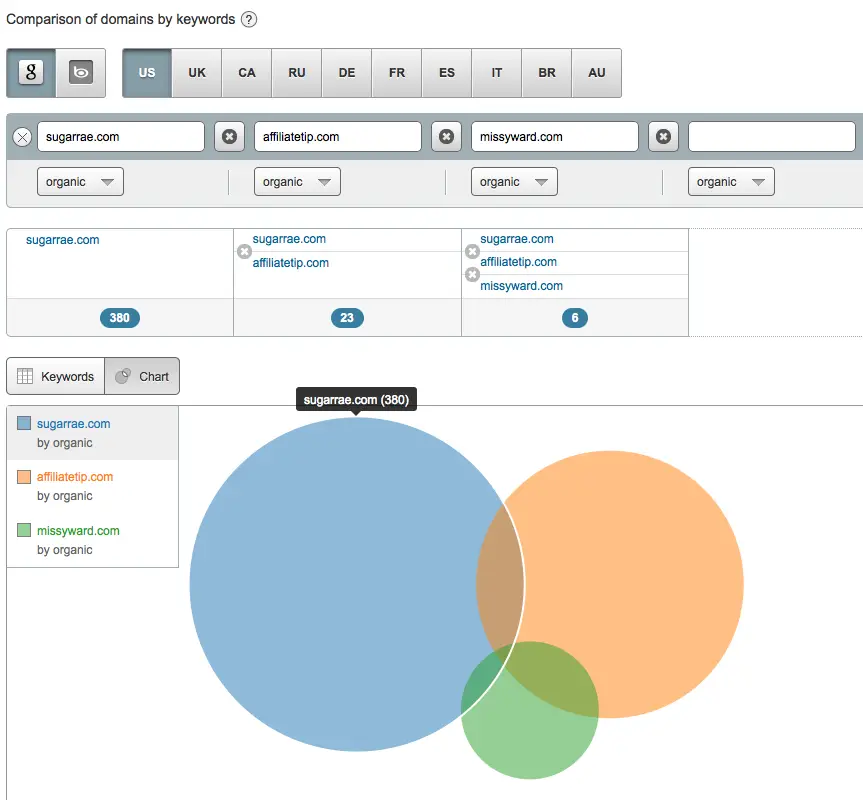Screen dimensions: 863x800
Task: Click the X button before missyward.com field
Action: (446, 136)
